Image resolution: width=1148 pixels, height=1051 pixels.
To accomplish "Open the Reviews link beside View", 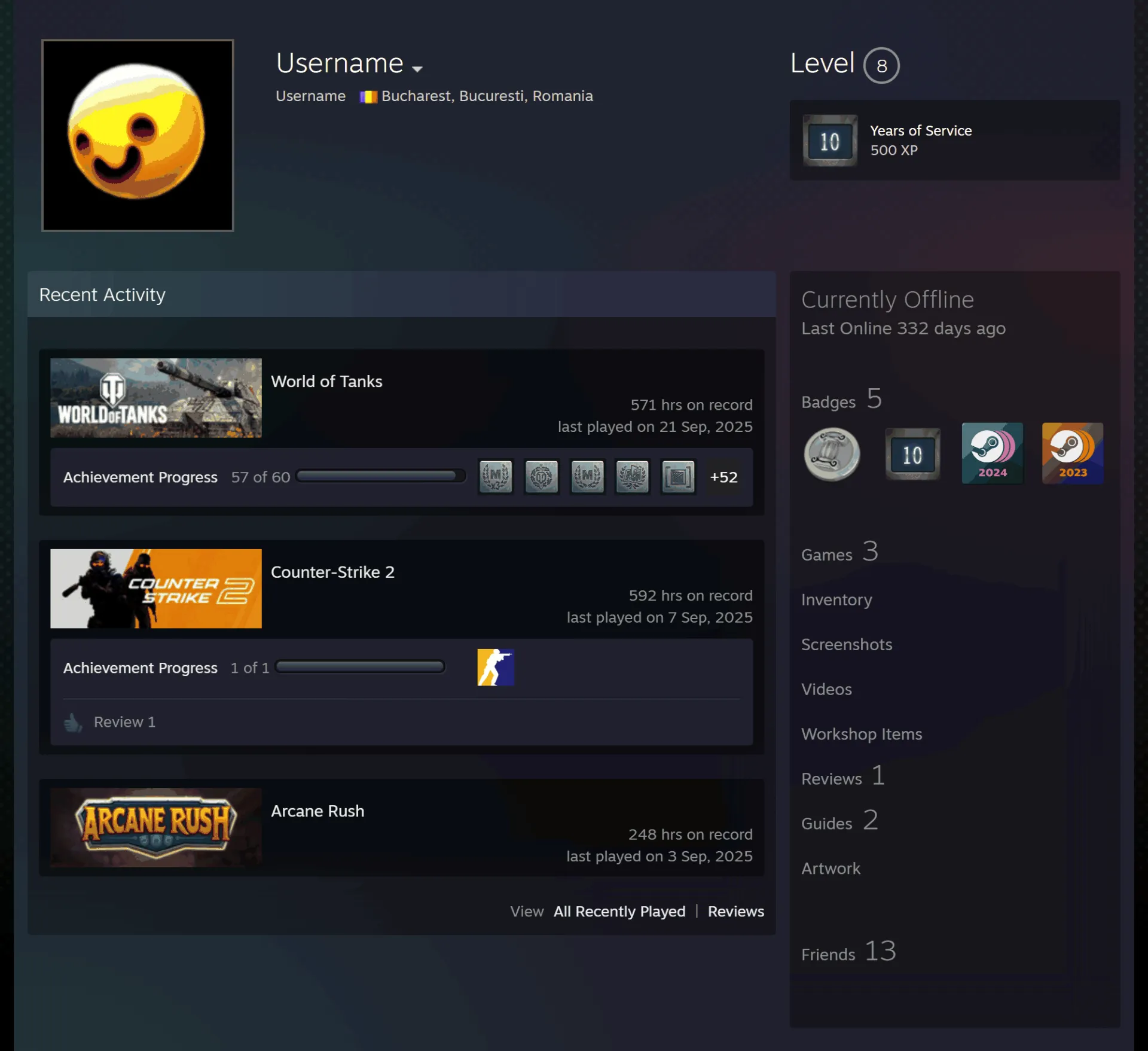I will [x=736, y=911].
